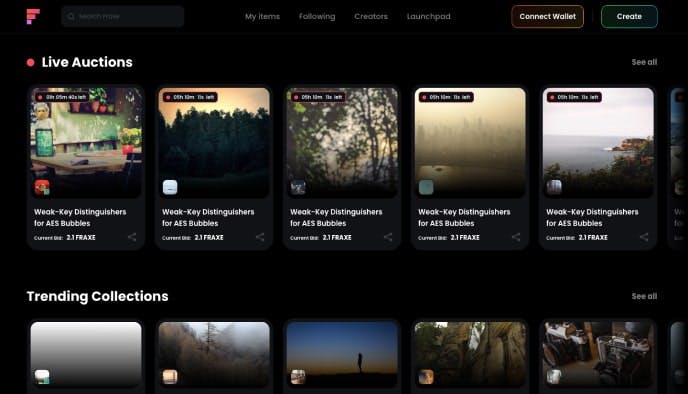The width and height of the screenshot is (688, 394).
Task: Share the foggy lake auction
Action: pyautogui.click(x=516, y=237)
